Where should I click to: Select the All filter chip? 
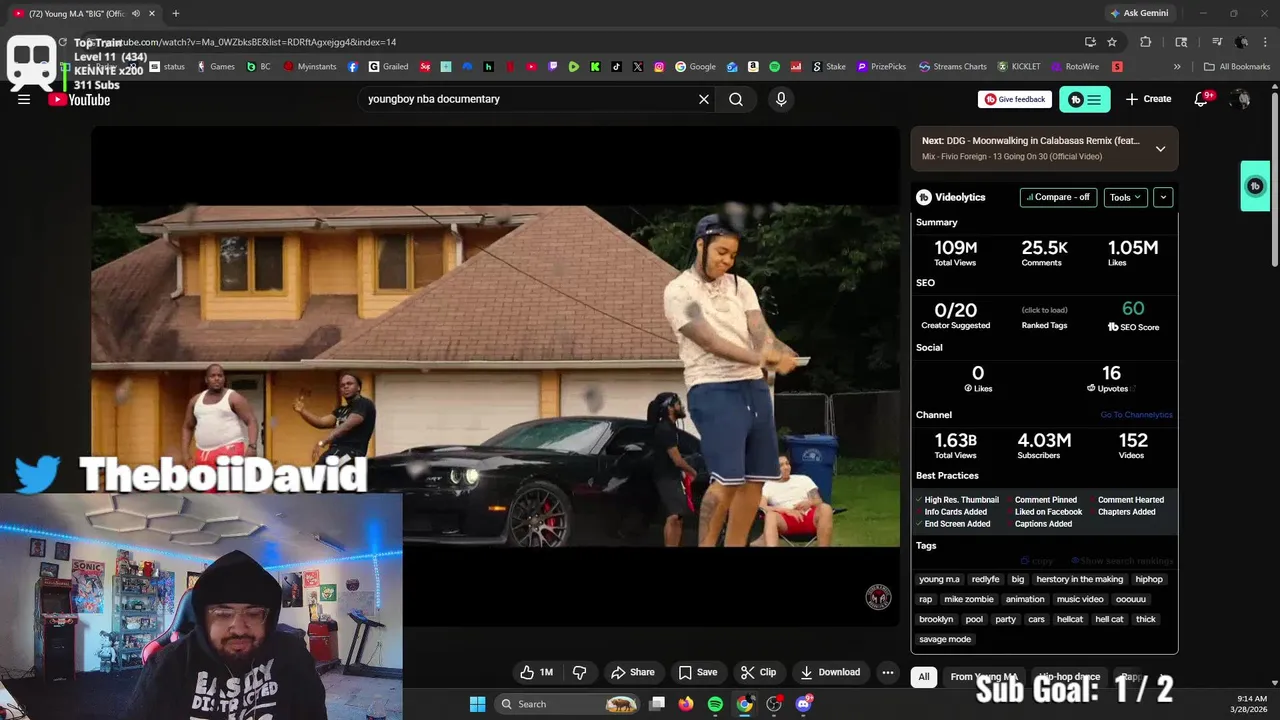point(924,677)
